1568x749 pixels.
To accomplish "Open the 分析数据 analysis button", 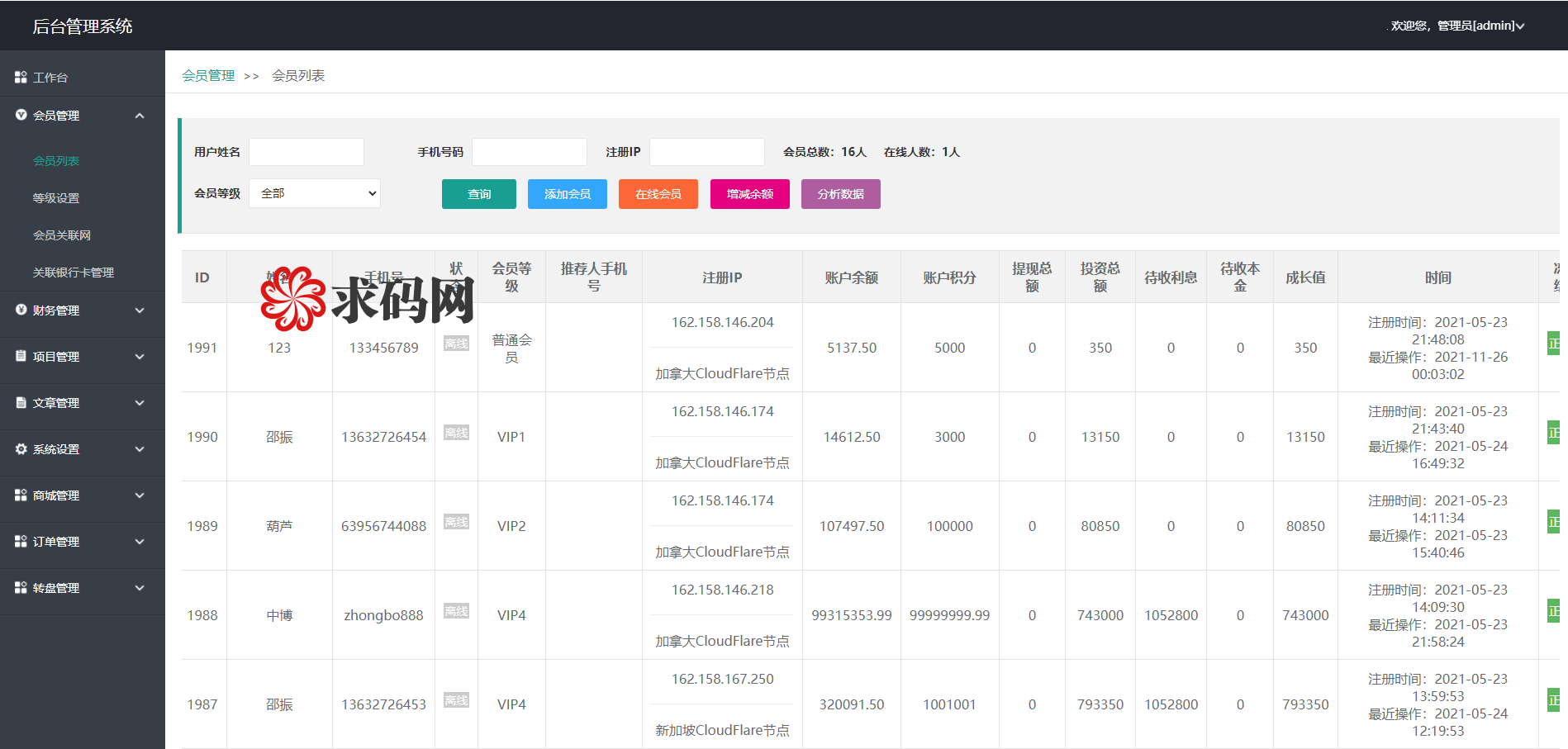I will pos(840,194).
